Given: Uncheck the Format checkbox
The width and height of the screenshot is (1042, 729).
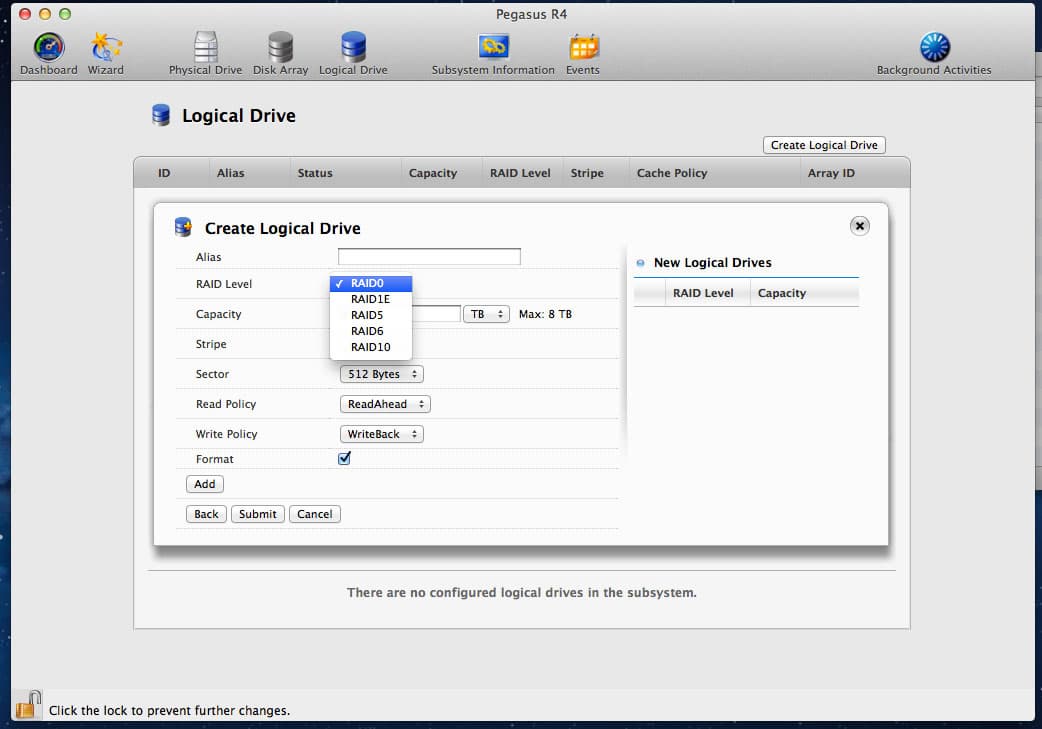Looking at the screenshot, I should 344,459.
